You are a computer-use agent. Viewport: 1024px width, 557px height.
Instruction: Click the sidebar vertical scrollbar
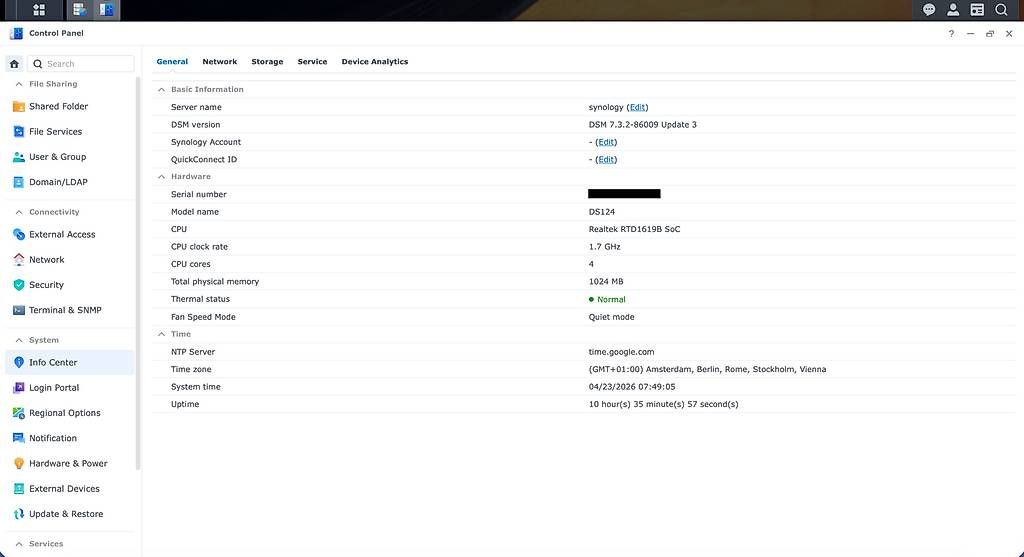pyautogui.click(x=138, y=273)
